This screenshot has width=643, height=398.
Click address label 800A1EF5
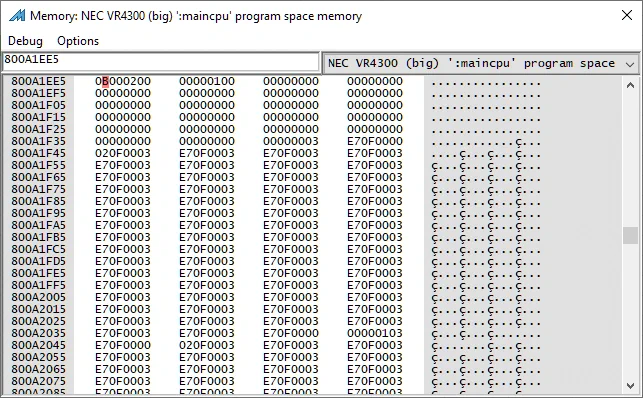39,93
